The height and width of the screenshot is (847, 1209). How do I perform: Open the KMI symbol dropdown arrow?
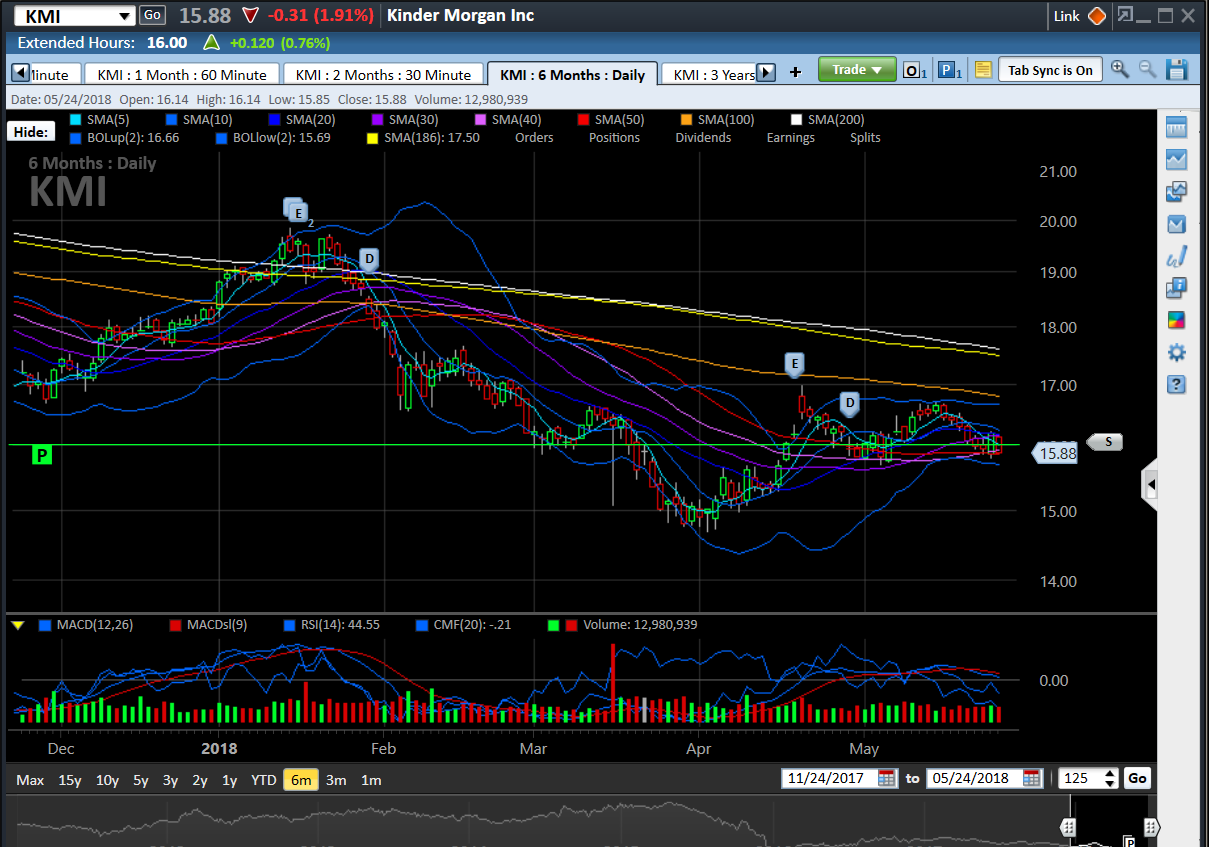click(124, 16)
